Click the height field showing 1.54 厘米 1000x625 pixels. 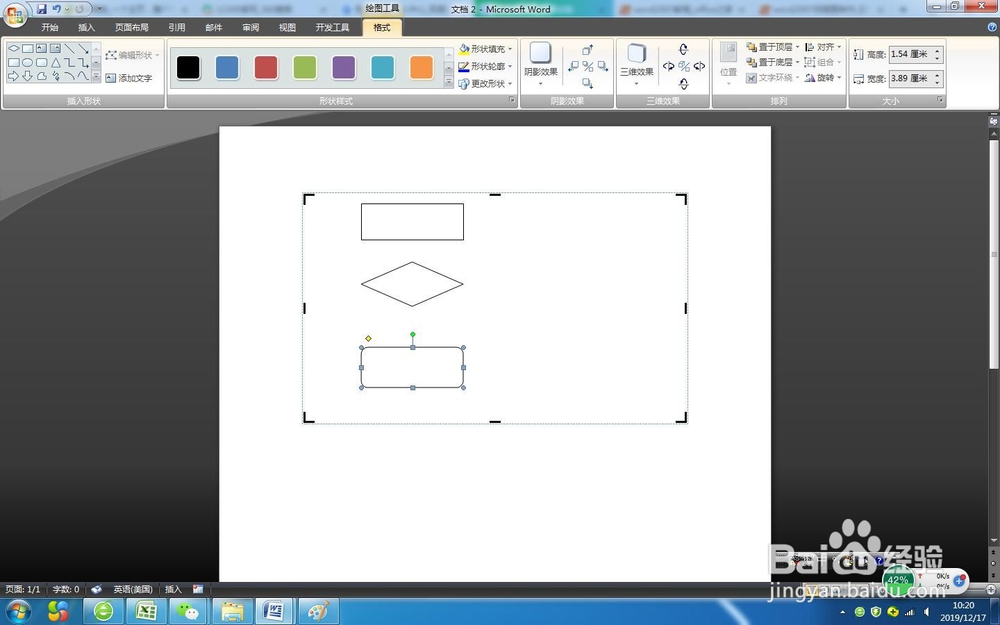(911, 54)
